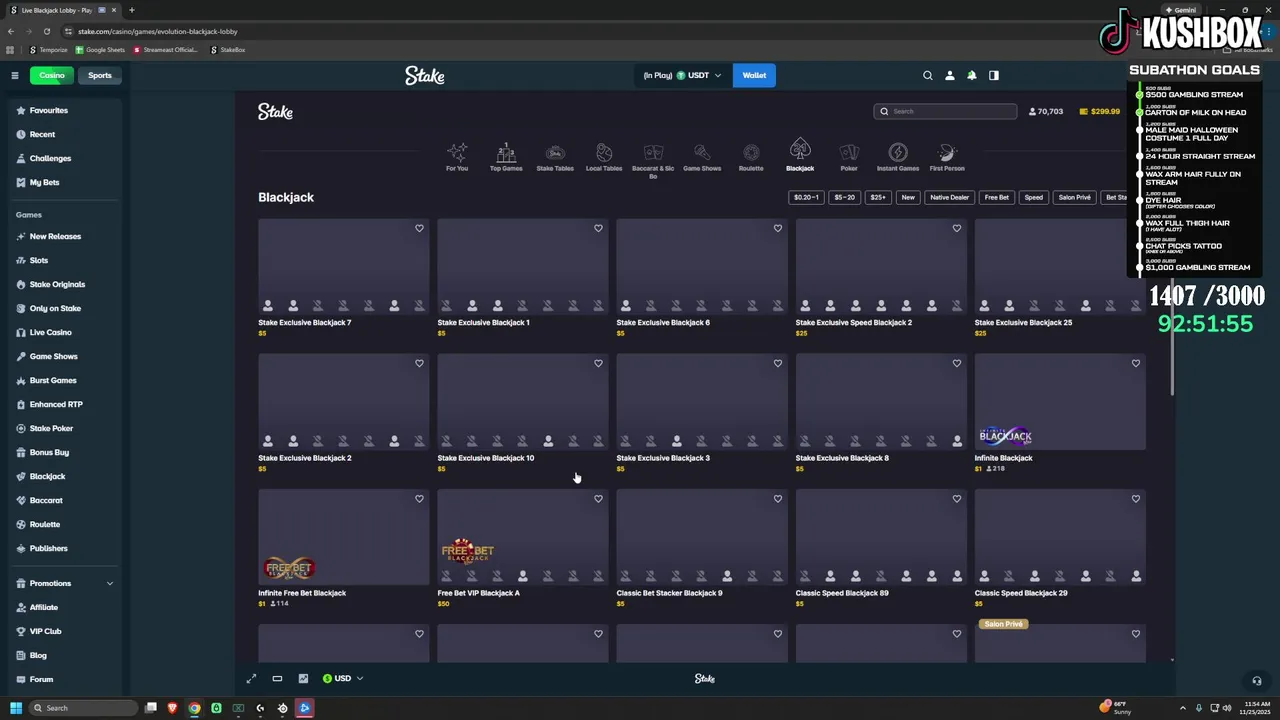Apply the Native Dealer filter

point(949,197)
